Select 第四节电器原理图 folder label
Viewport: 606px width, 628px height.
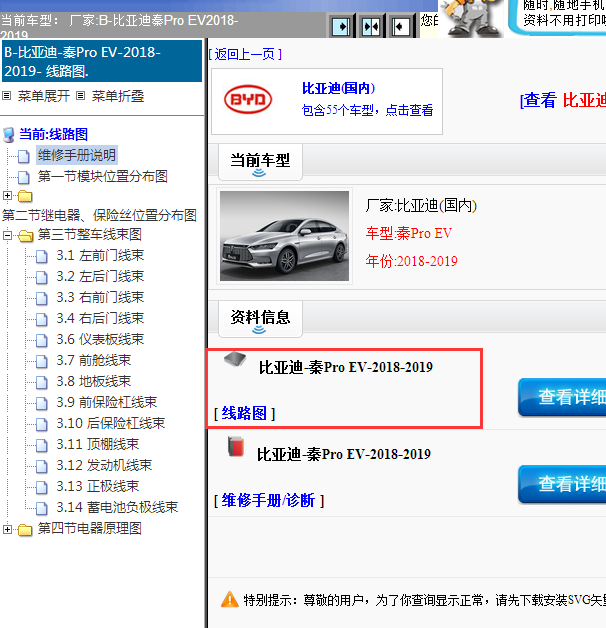pos(90,528)
